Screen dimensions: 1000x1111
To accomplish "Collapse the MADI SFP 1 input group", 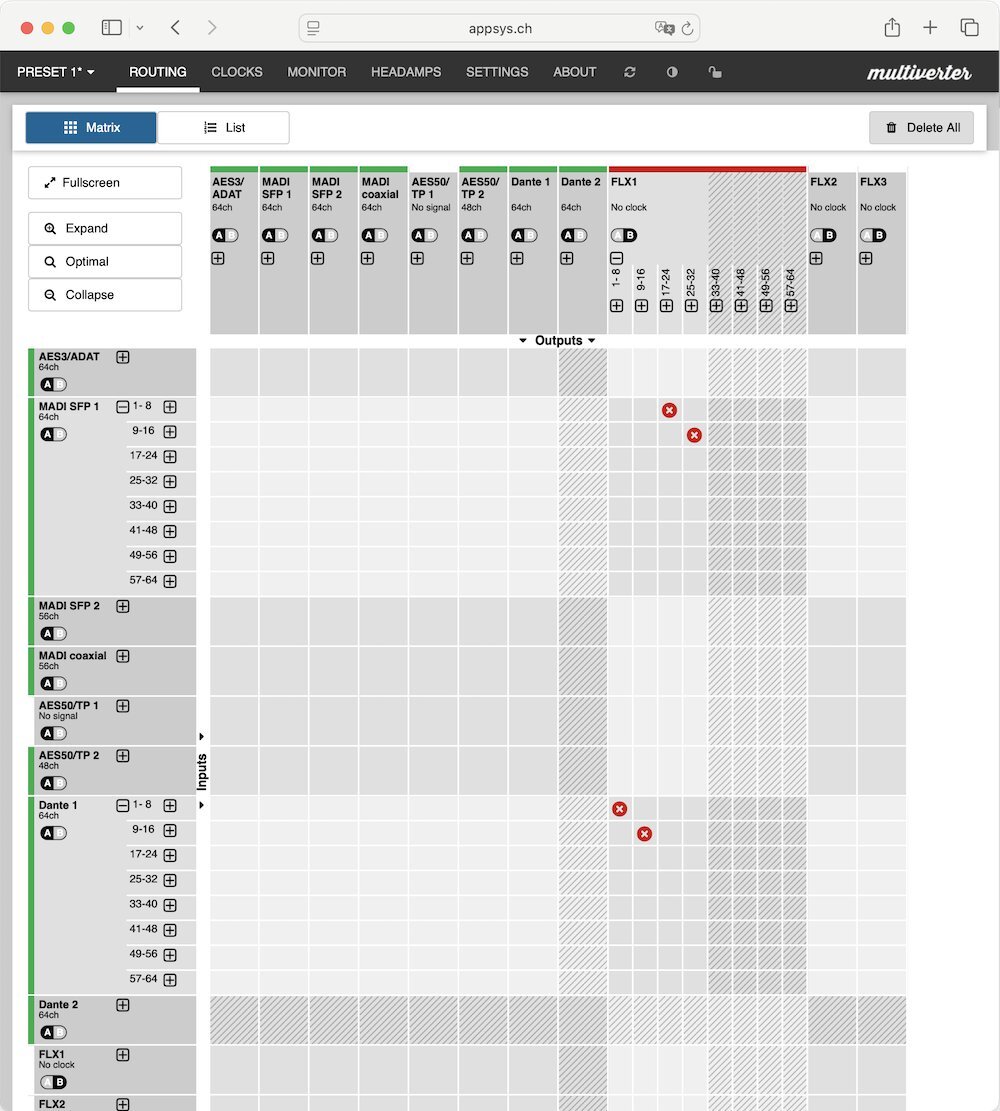I will [123, 407].
